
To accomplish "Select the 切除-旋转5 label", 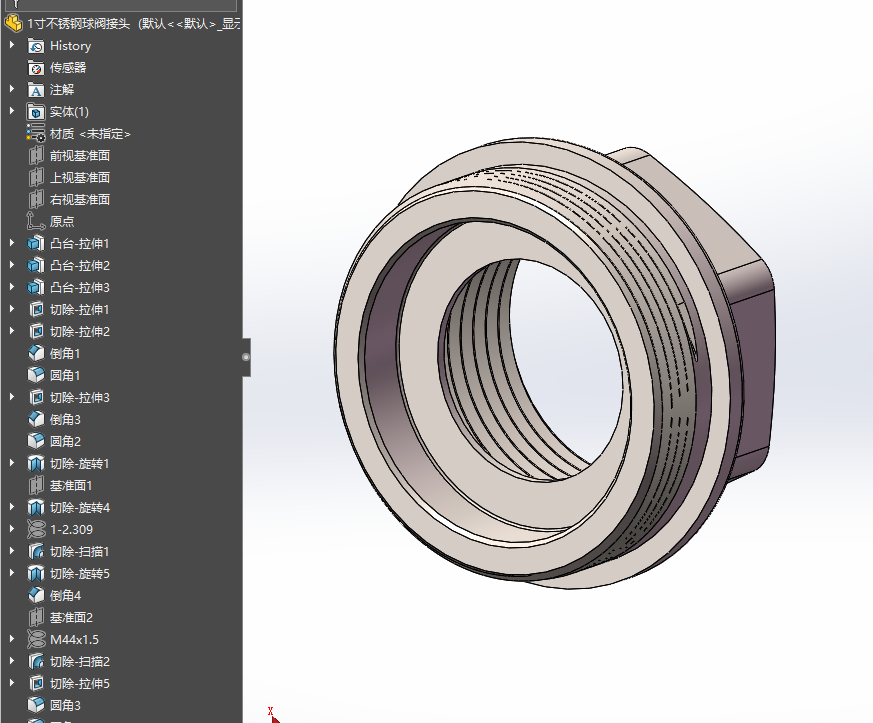I will click(80, 574).
